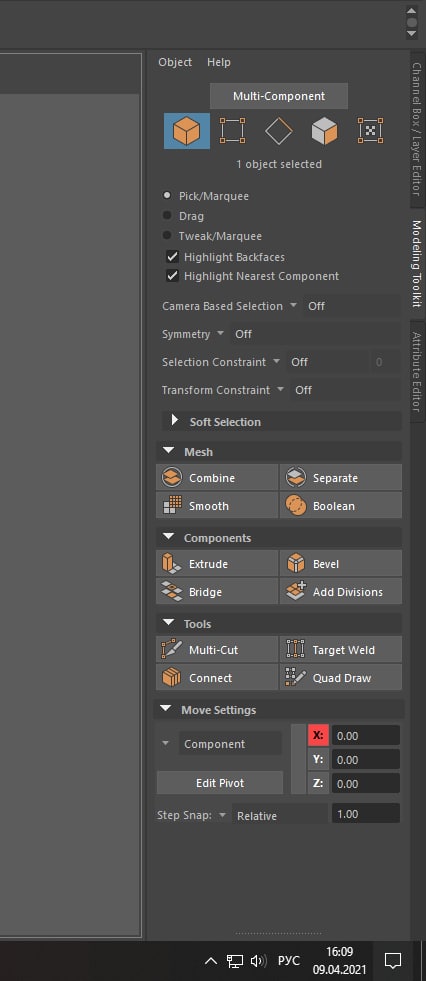Screen dimensions: 426x981
Task: Apply the Boolean mesh tool
Action: click(341, 506)
